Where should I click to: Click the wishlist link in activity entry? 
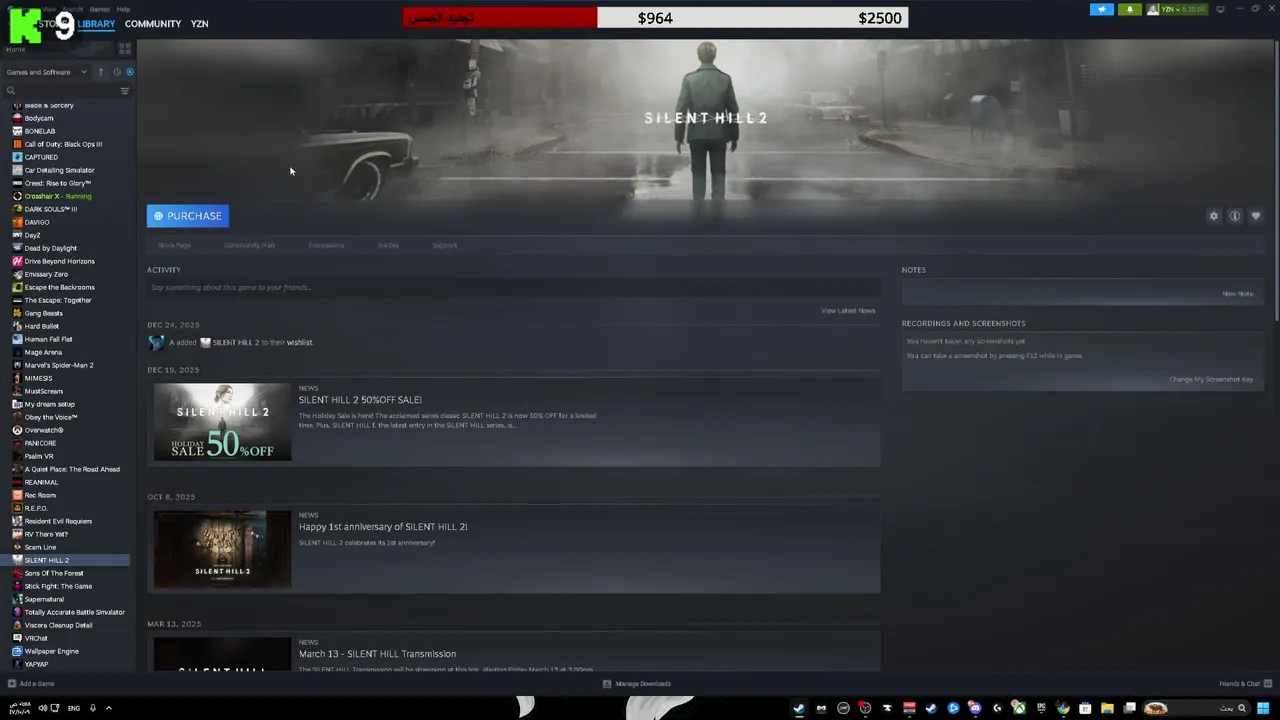(x=300, y=342)
